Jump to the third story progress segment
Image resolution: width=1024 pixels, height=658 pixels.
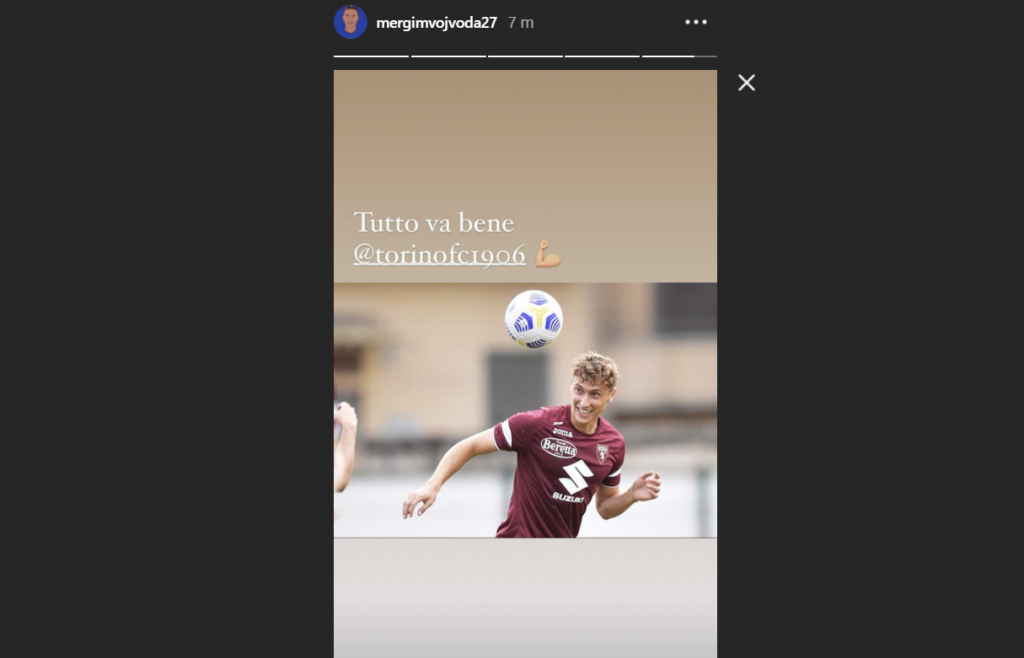coord(526,56)
